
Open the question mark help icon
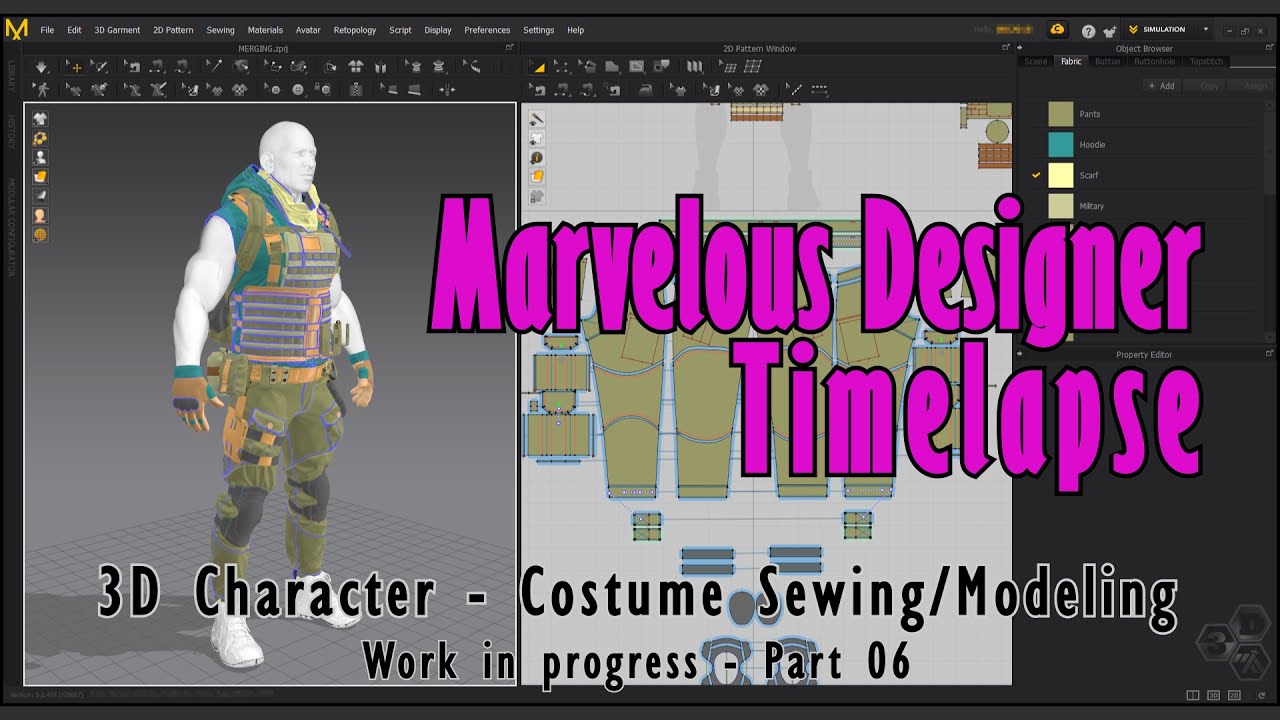[x=1089, y=31]
